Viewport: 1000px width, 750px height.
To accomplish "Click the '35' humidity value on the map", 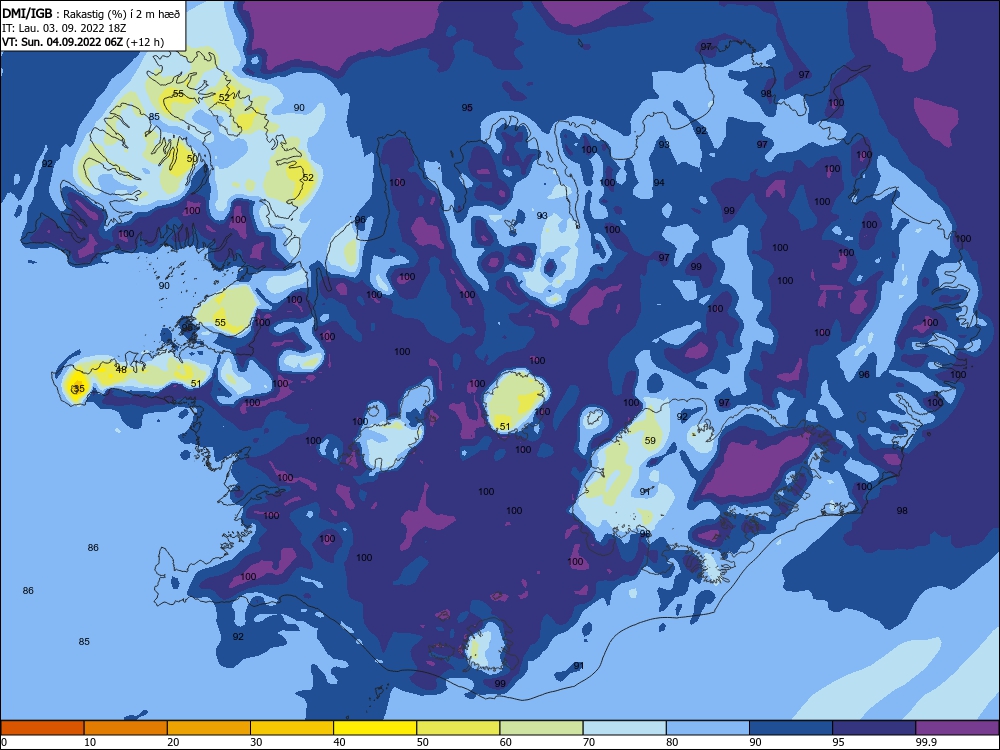I will tap(78, 388).
